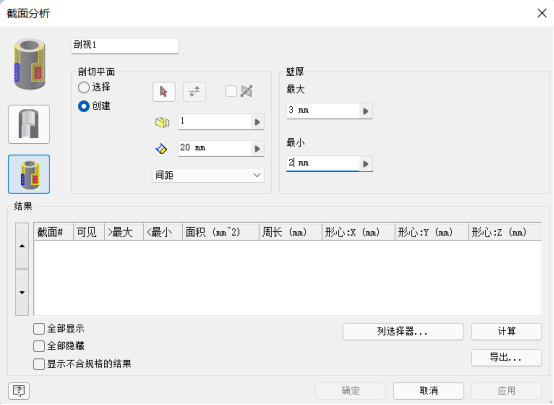Click the 取消 button
554x405 pixels.
[x=429, y=391]
